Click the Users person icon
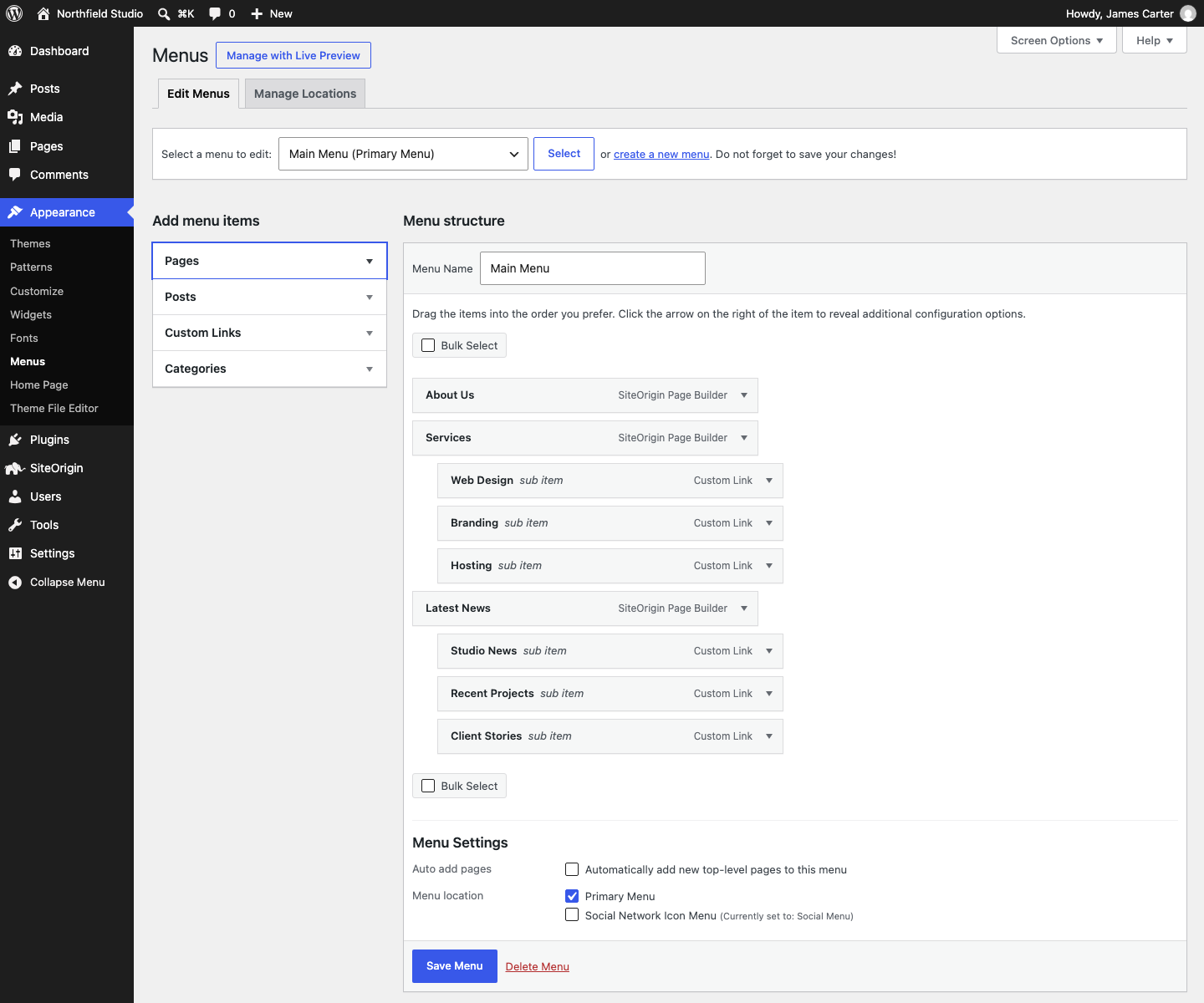The width and height of the screenshot is (1204, 1003). [15, 496]
